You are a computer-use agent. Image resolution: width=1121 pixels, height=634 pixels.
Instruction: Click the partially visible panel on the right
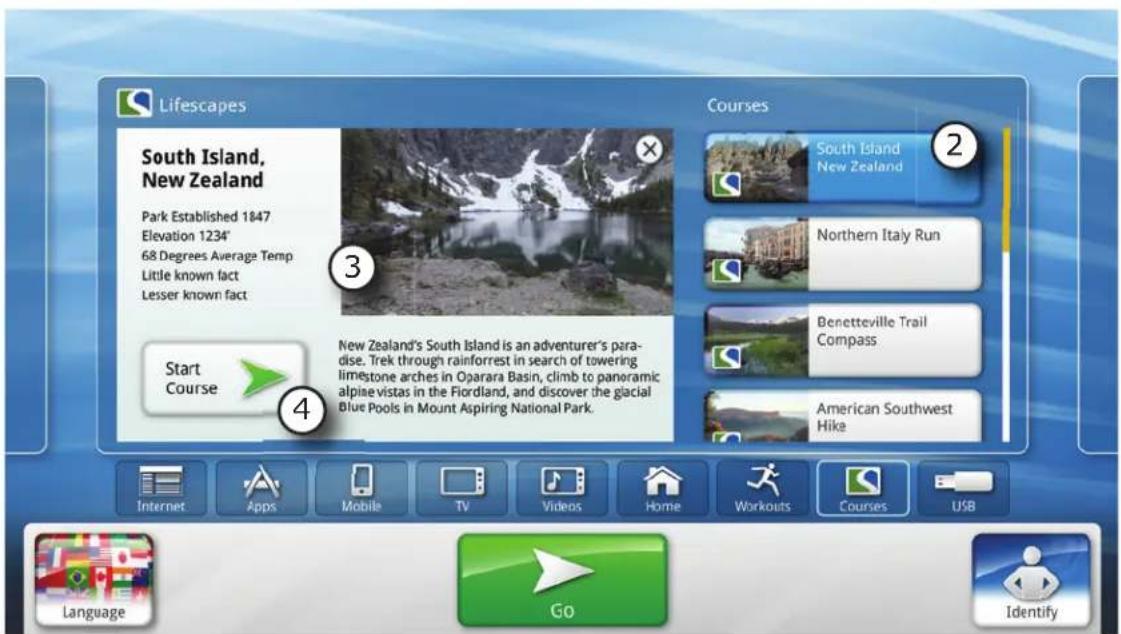[x=1098, y=264]
